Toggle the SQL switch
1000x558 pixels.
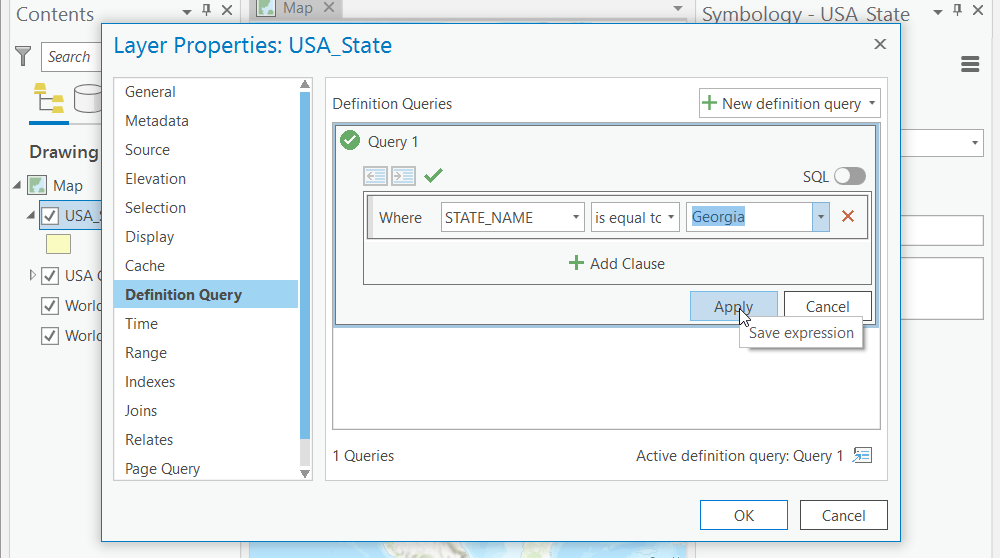coord(850,176)
